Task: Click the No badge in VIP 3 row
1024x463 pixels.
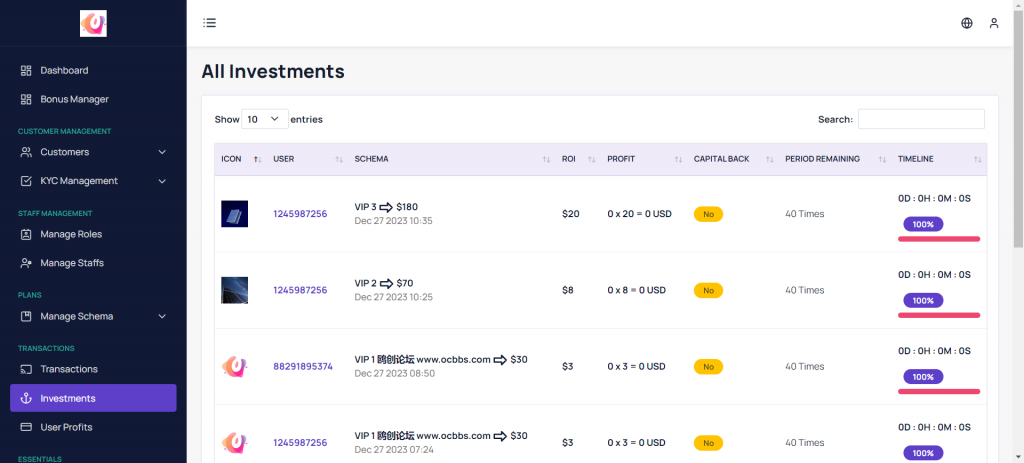Action: tap(708, 214)
